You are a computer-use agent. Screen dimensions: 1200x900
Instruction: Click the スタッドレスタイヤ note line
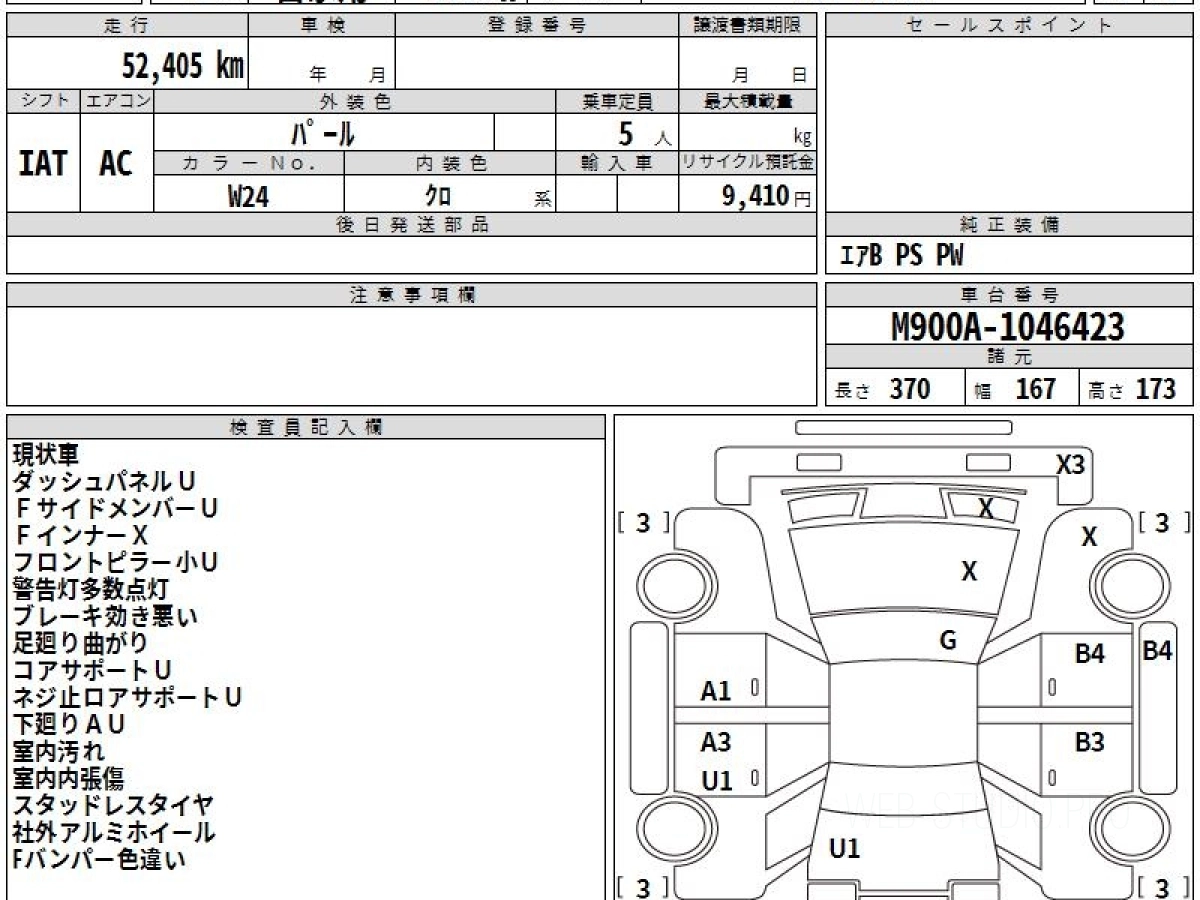(113, 804)
